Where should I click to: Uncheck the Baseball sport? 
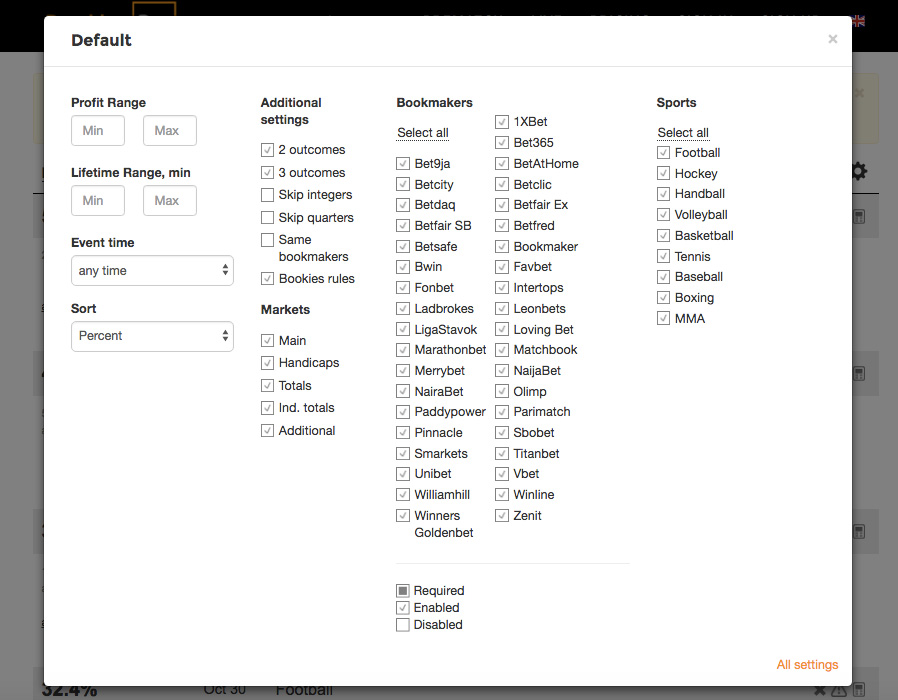(663, 277)
